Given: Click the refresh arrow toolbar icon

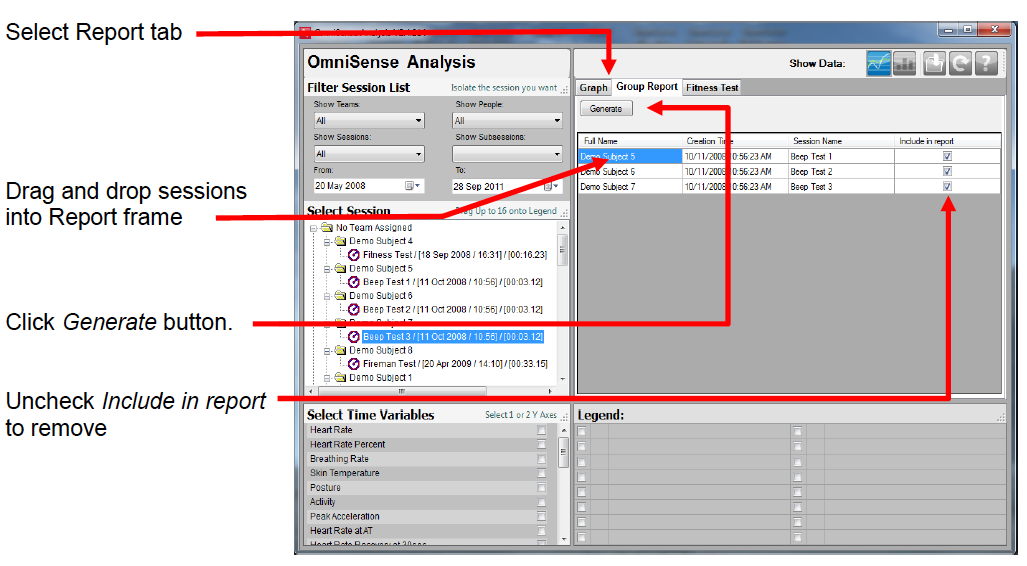Looking at the screenshot, I should (960, 64).
